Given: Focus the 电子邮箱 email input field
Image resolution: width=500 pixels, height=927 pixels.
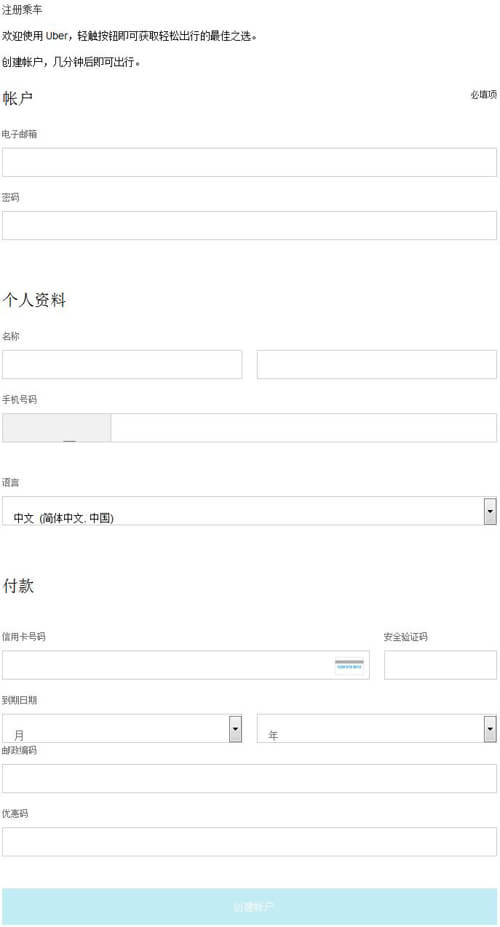Looking at the screenshot, I should pos(249,163).
